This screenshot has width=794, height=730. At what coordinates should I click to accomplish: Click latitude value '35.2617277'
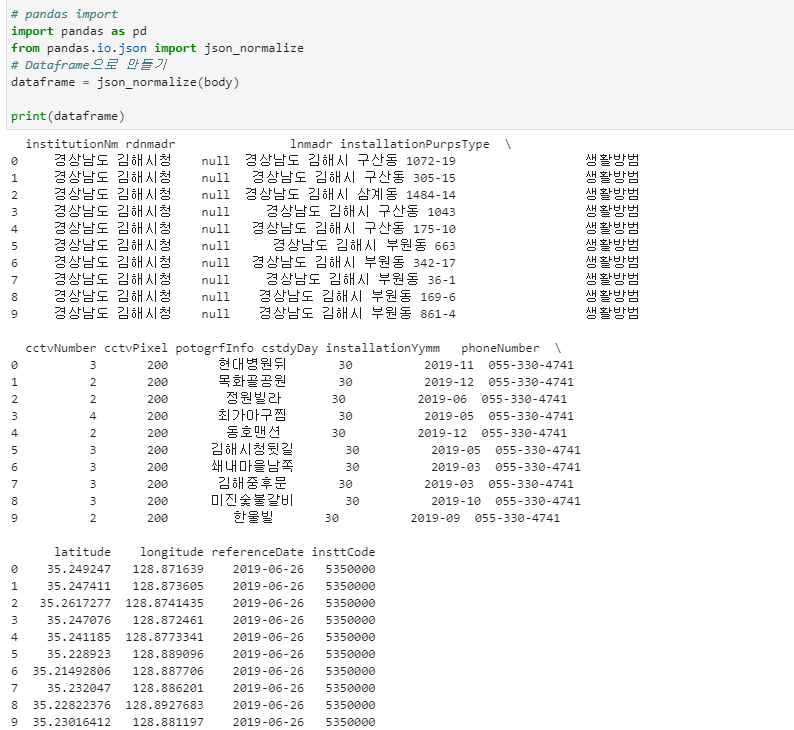click(x=75, y=603)
